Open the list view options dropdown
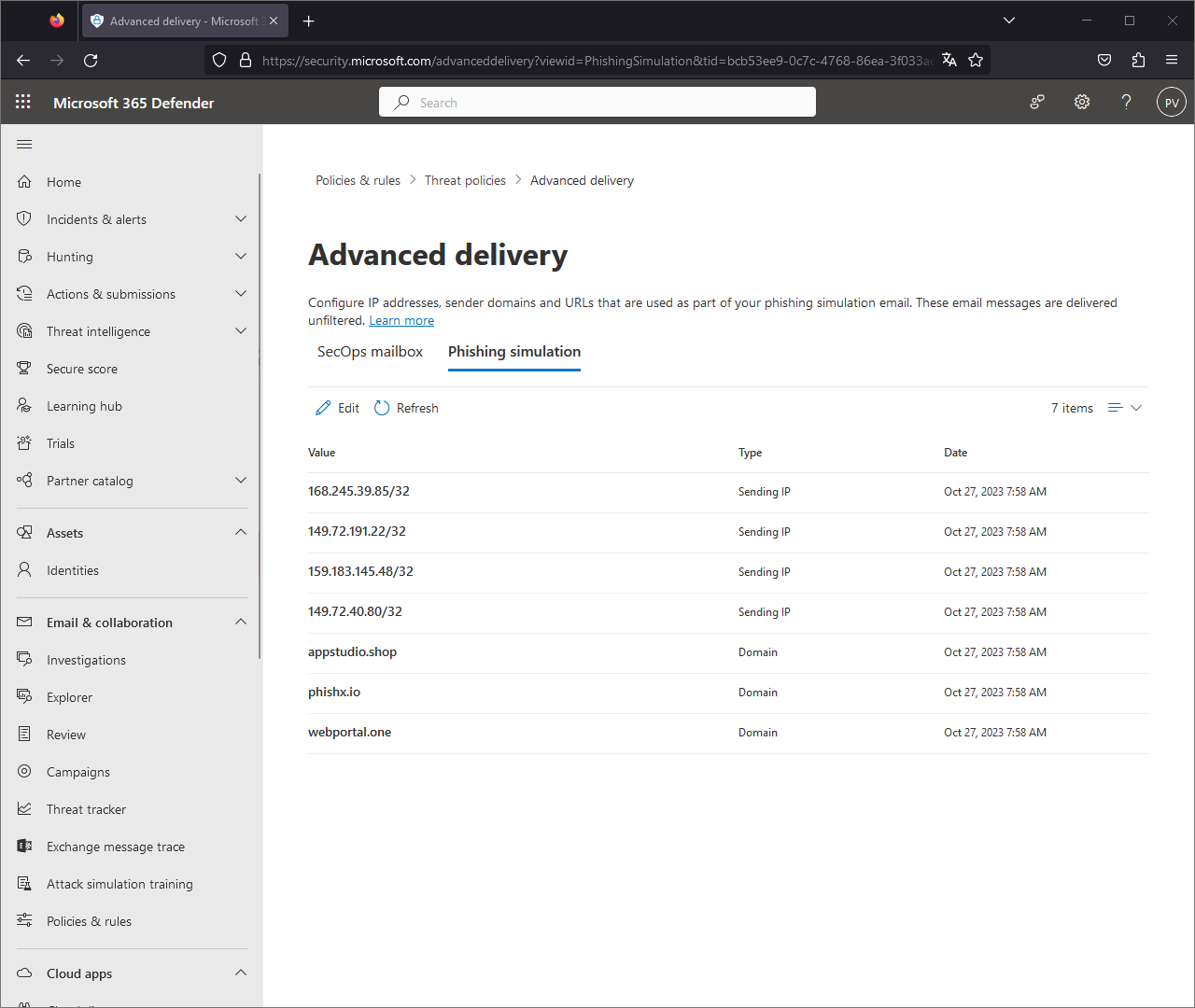Viewport: 1195px width, 1008px height. (x=1125, y=408)
